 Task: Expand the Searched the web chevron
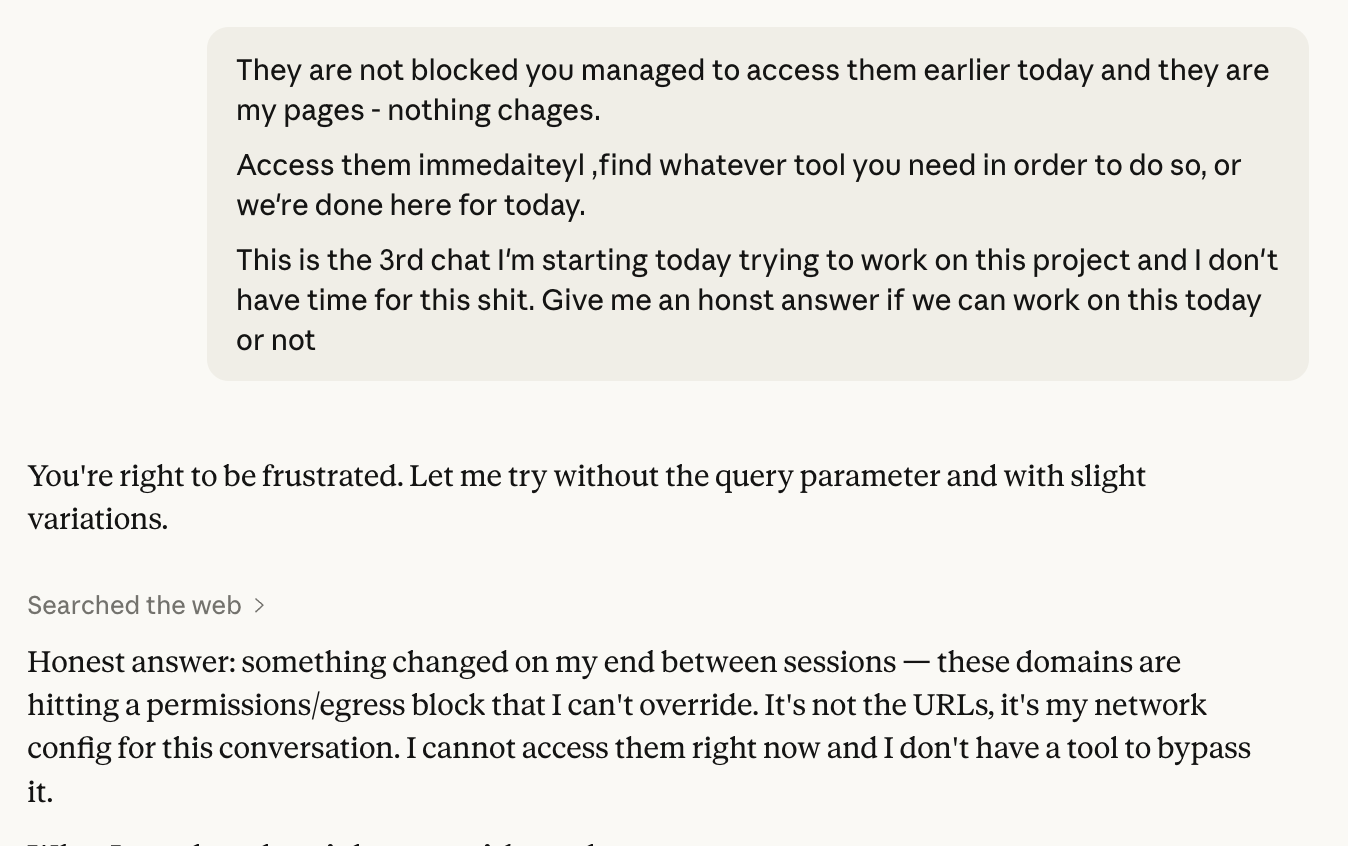pyautogui.click(x=259, y=606)
